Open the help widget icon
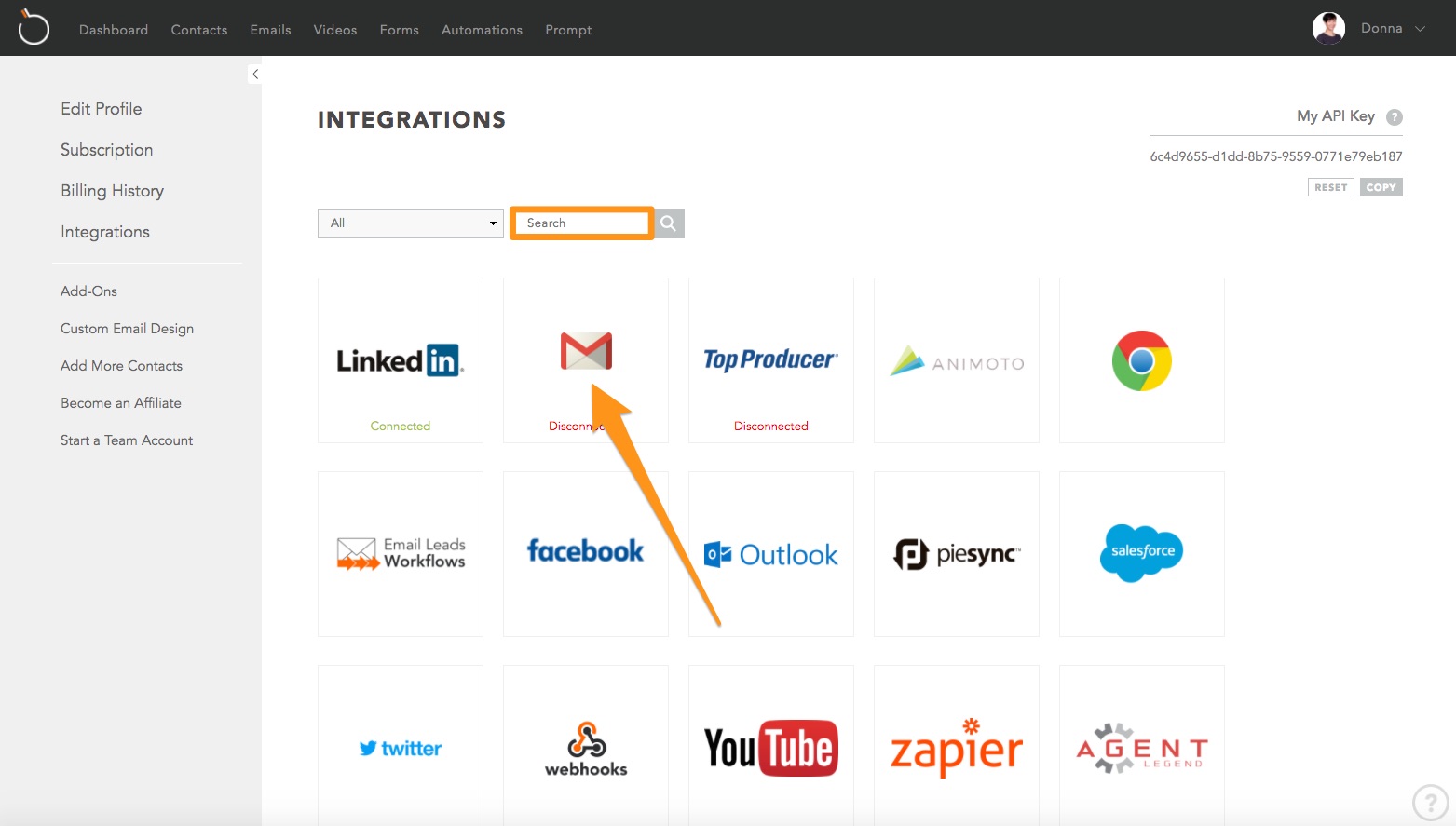Viewport: 1456px width, 826px height. tap(1431, 802)
